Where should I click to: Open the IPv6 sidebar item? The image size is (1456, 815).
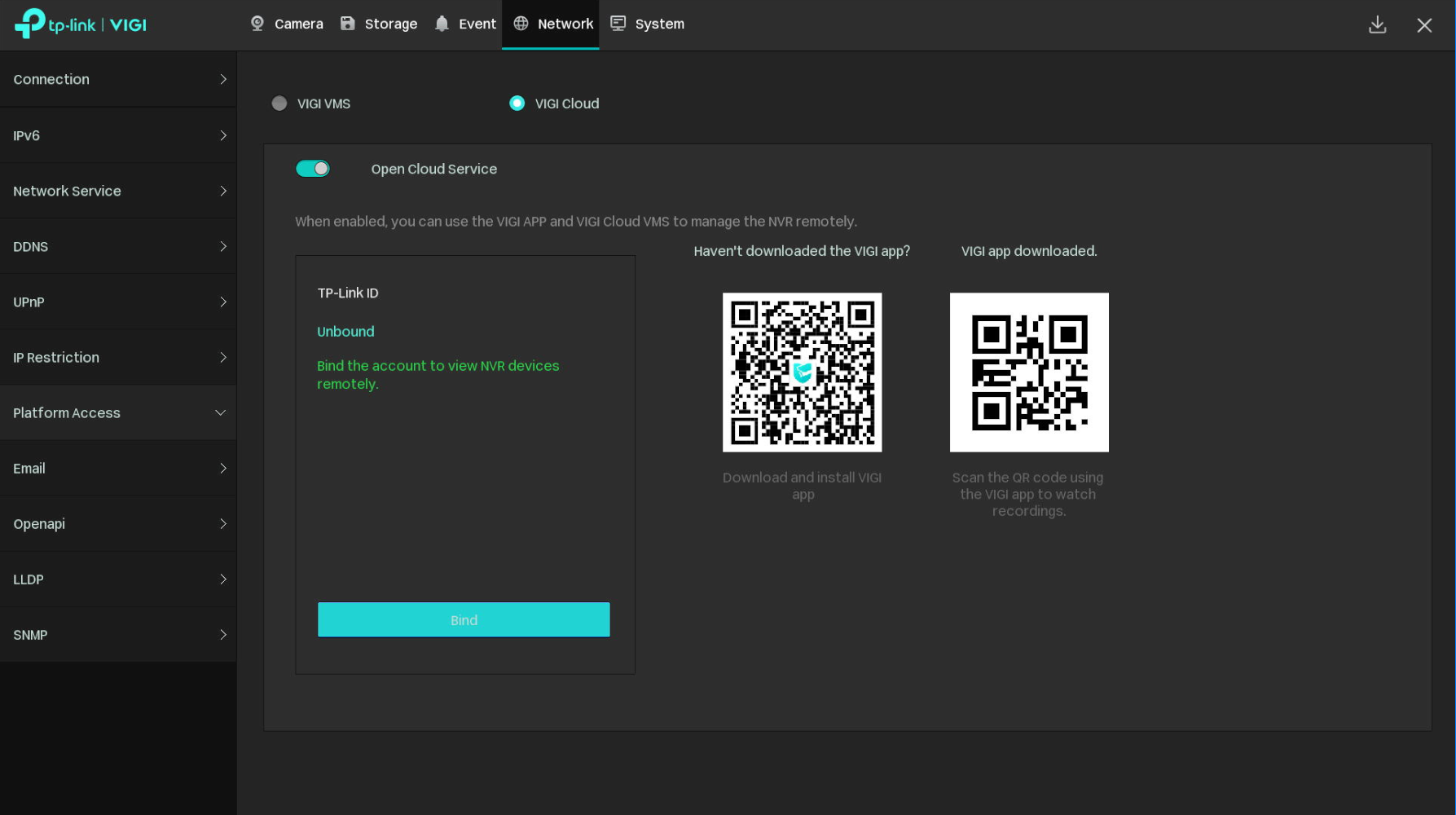click(x=118, y=135)
